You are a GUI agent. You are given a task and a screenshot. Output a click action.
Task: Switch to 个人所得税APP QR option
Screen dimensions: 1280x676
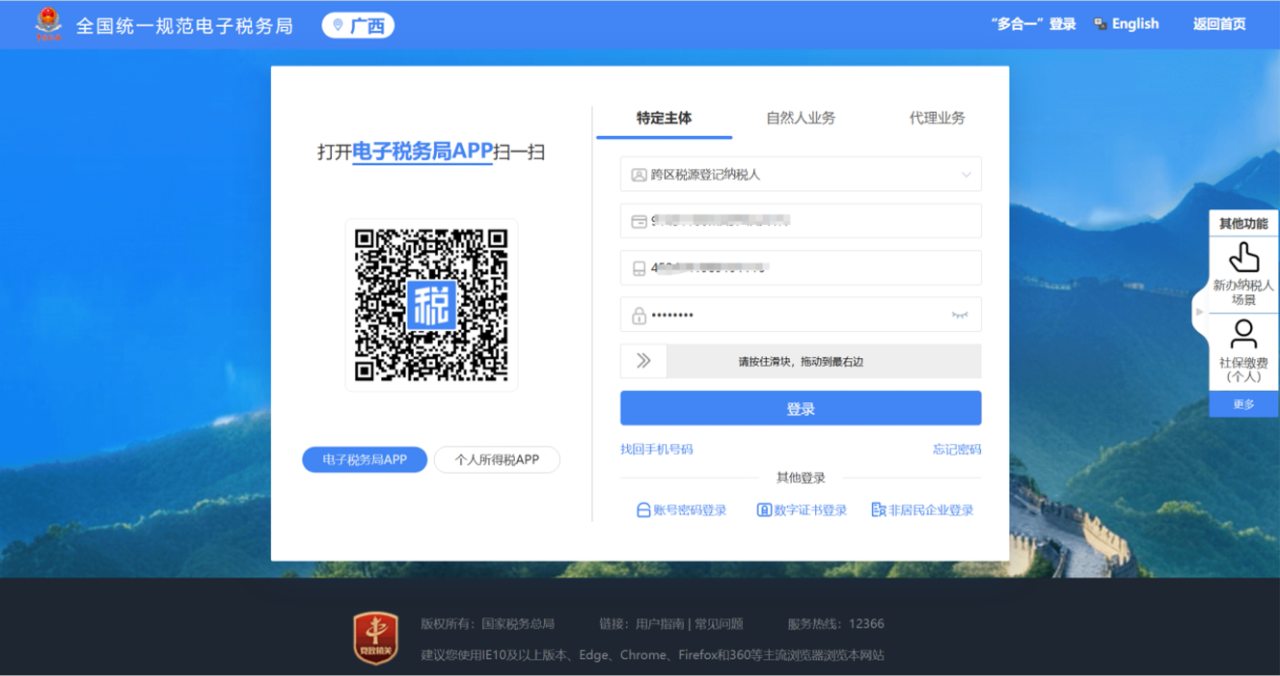[x=497, y=459]
